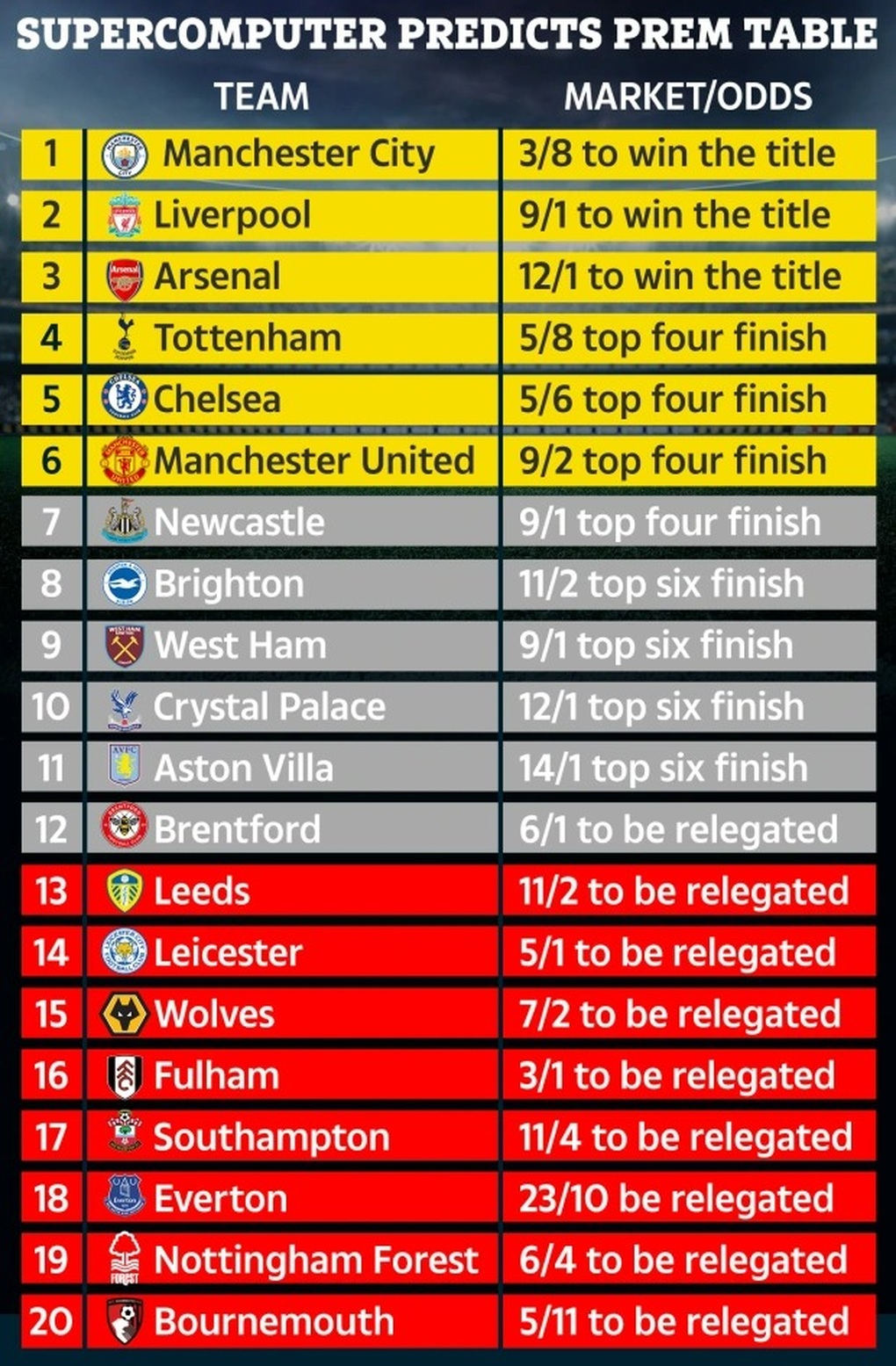Click the Bournemouth club crest
The width and height of the screenshot is (896, 1366).
coord(124,1320)
